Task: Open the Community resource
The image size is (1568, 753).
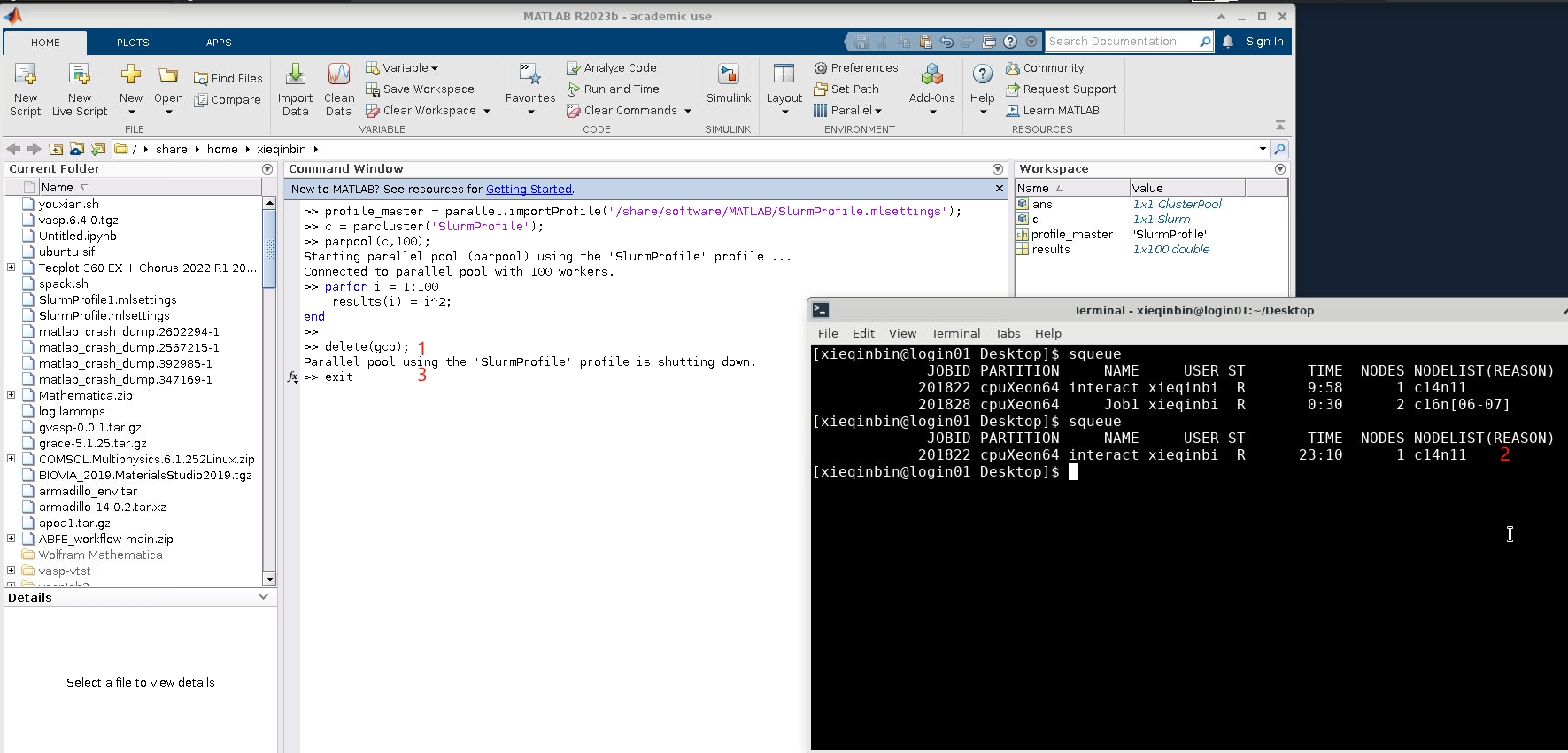Action: tap(1045, 67)
